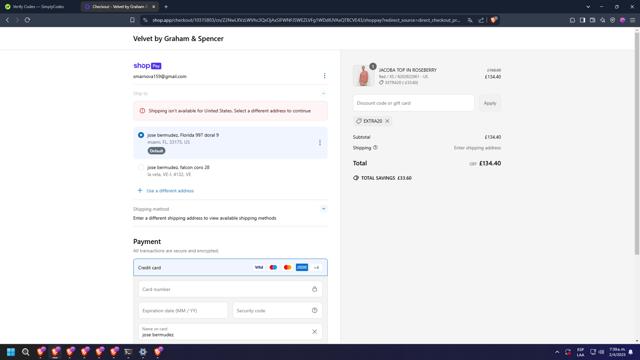Focus the Expiration date field
This screenshot has width=640, height=360.
[183, 311]
